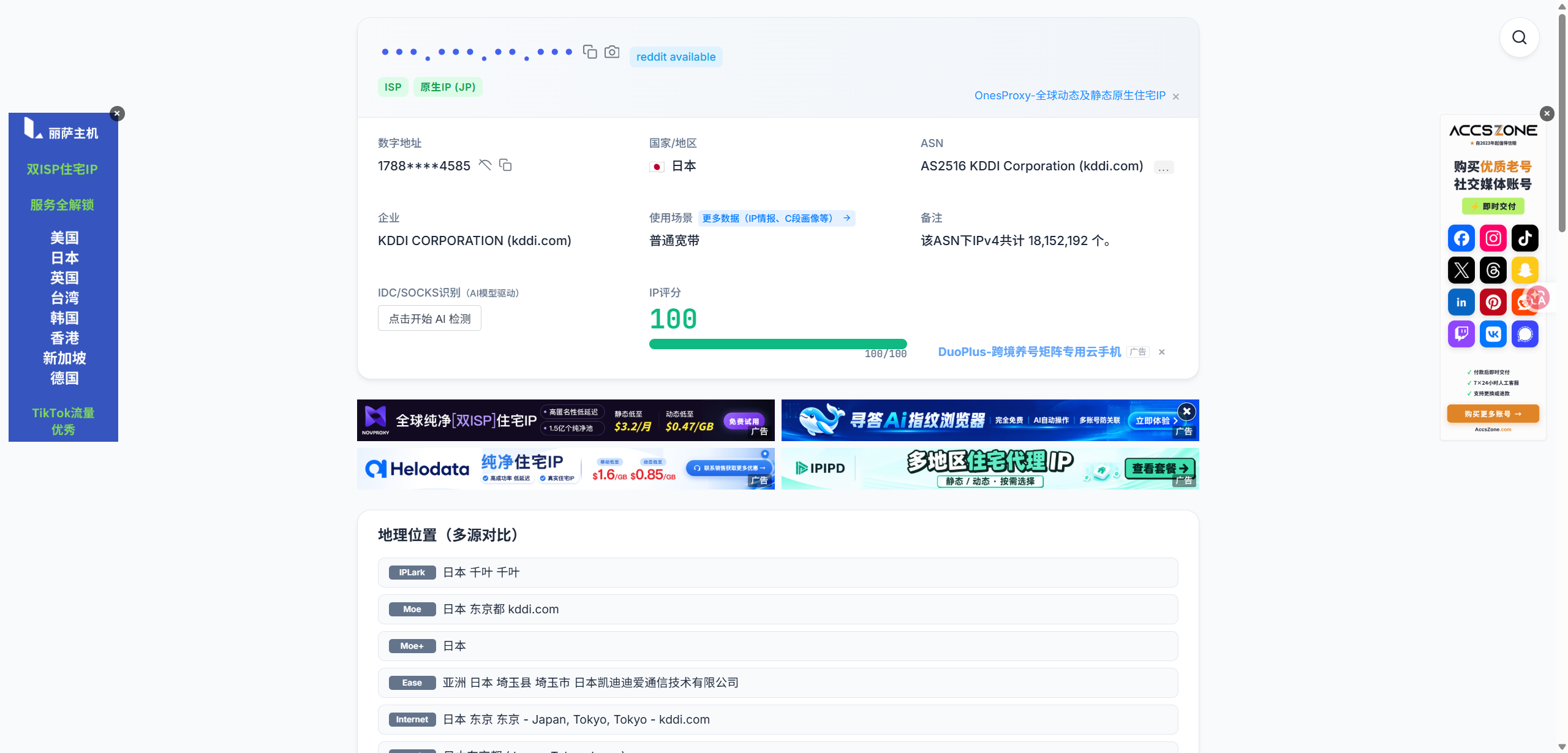Click the reddit available badge
This screenshot has height=753, width=1568.
(x=676, y=57)
